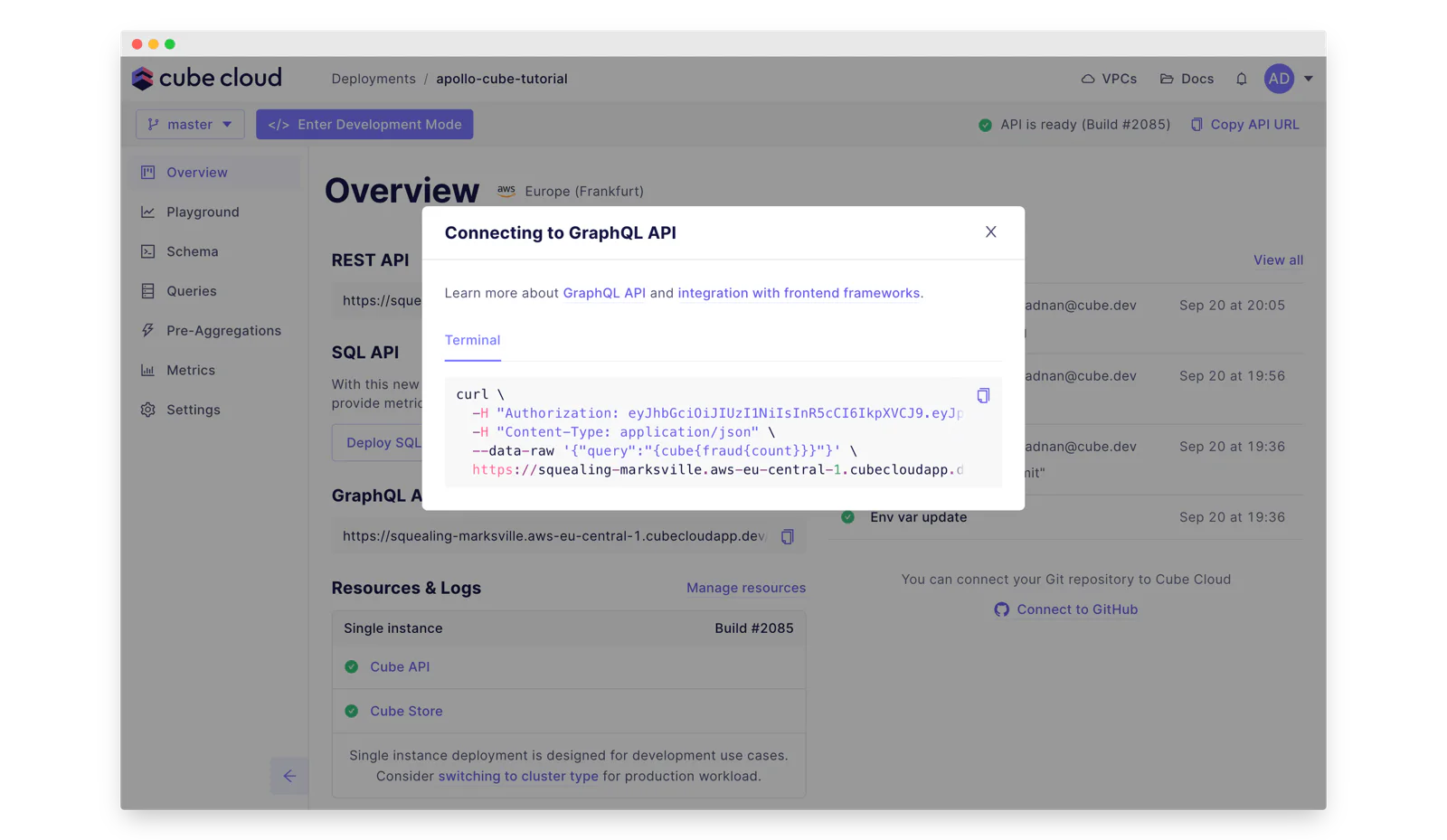Screen dimensions: 1447x840
Task: Click the Sep 20 at 19:56 build row
Action: pos(1164,389)
